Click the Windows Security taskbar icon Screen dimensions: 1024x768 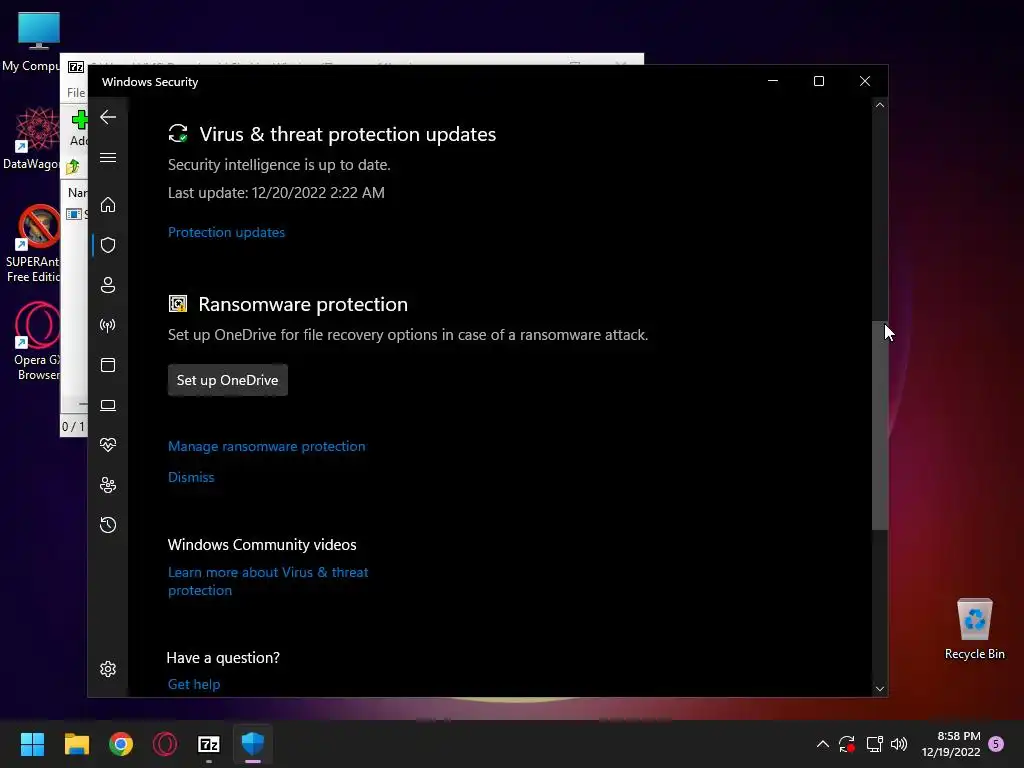(253, 744)
